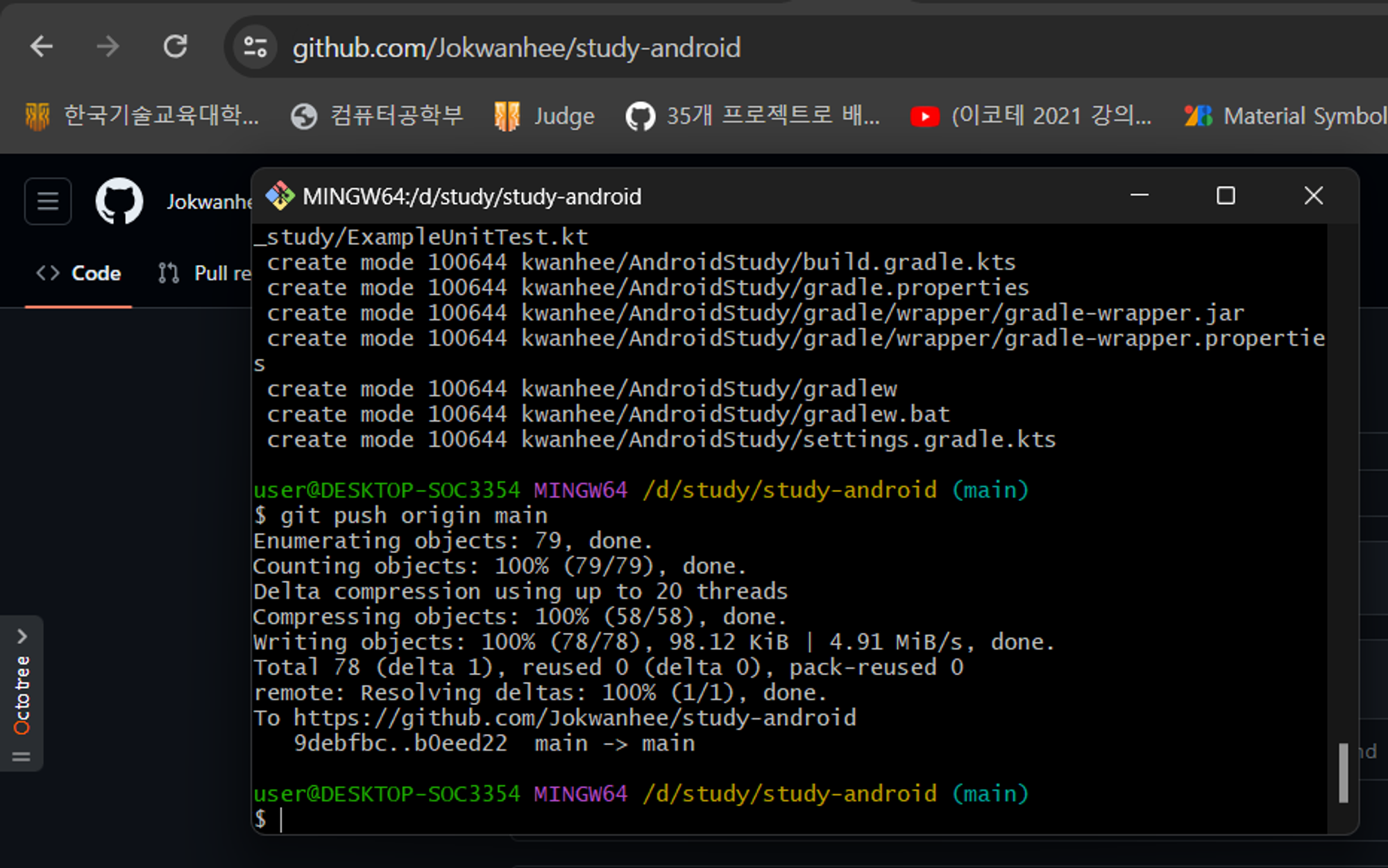This screenshot has width=1388, height=868.
Task: Maximize the MINGW64 terminal window
Action: (1226, 196)
